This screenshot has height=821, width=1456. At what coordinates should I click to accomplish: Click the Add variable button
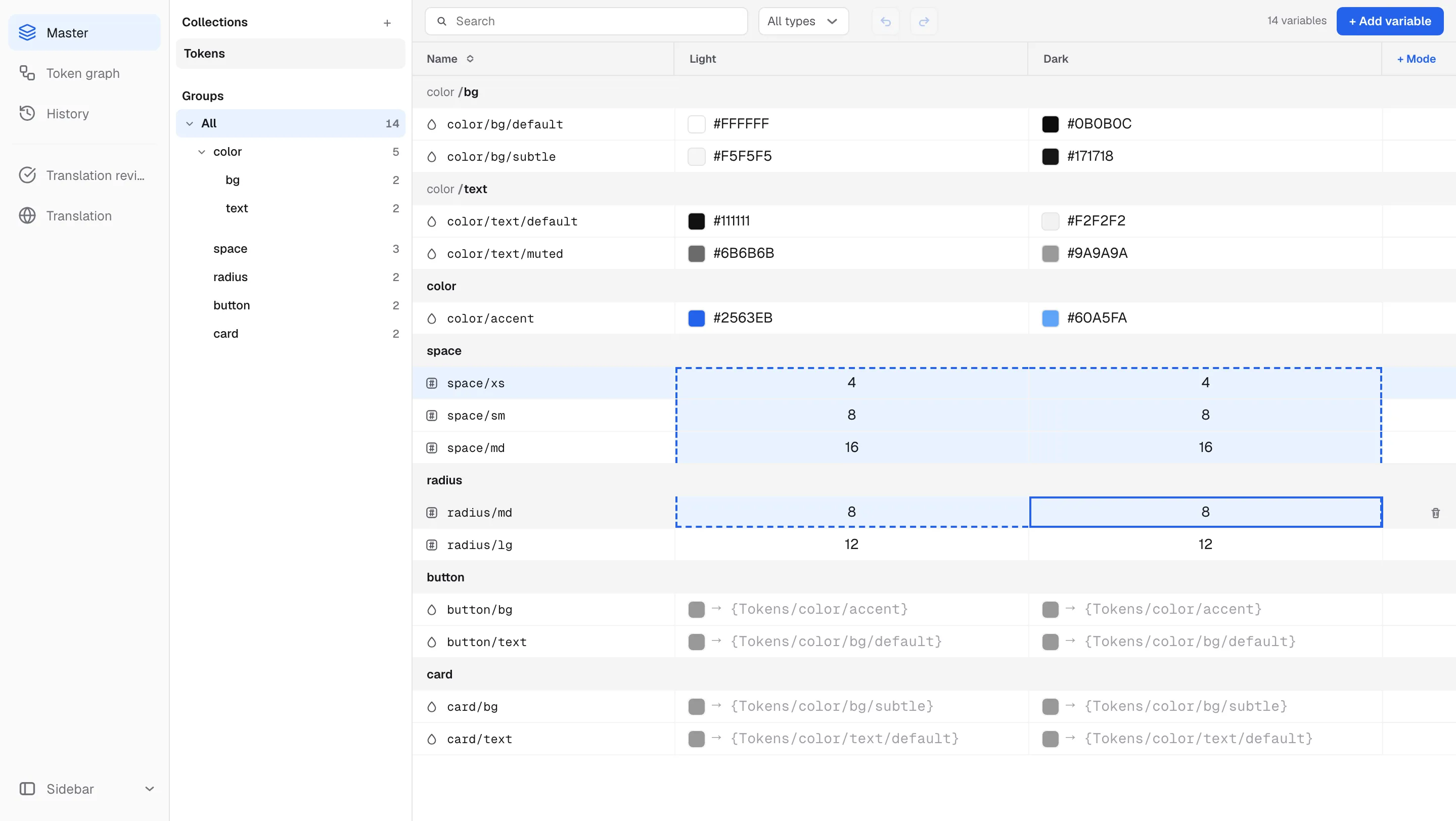[x=1390, y=21]
